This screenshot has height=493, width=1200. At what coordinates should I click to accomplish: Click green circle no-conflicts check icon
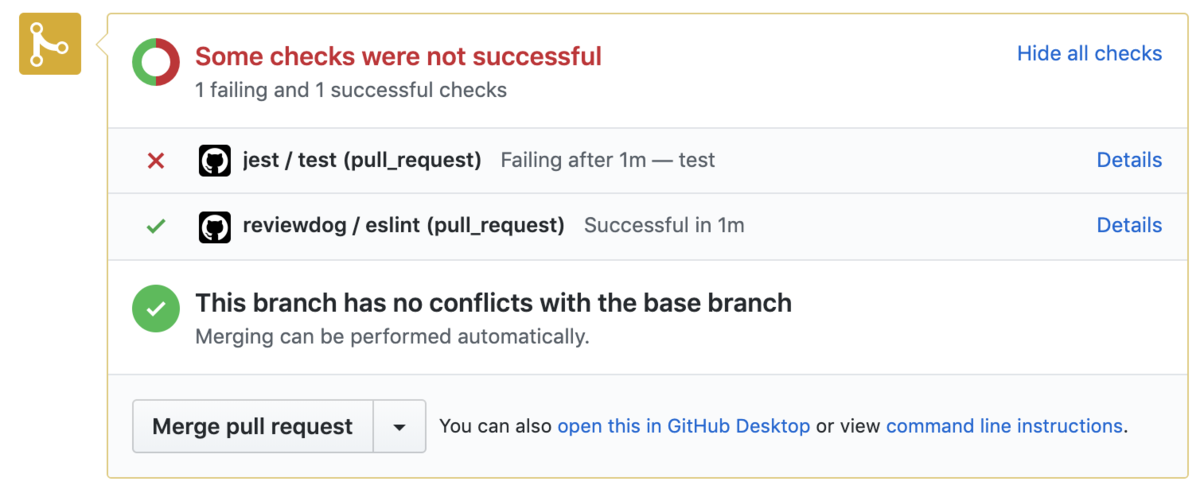coord(156,309)
